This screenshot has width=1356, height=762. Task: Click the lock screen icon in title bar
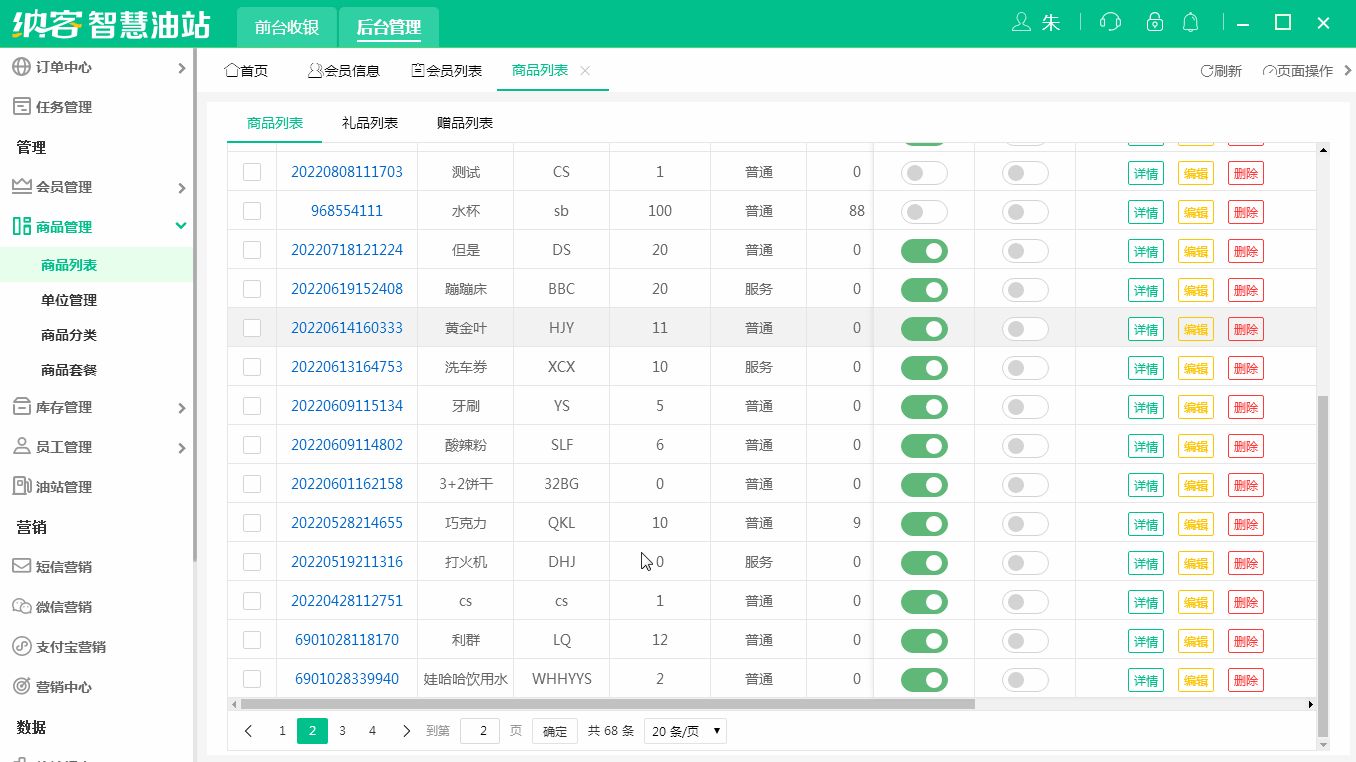tap(1155, 21)
